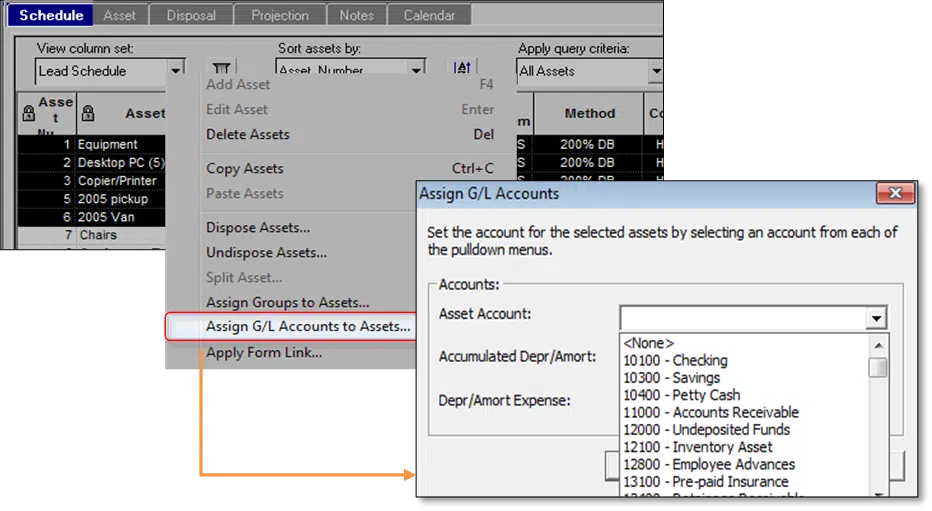Click account list scrollbar up arrow
The width and height of the screenshot is (932, 511).
click(x=878, y=345)
